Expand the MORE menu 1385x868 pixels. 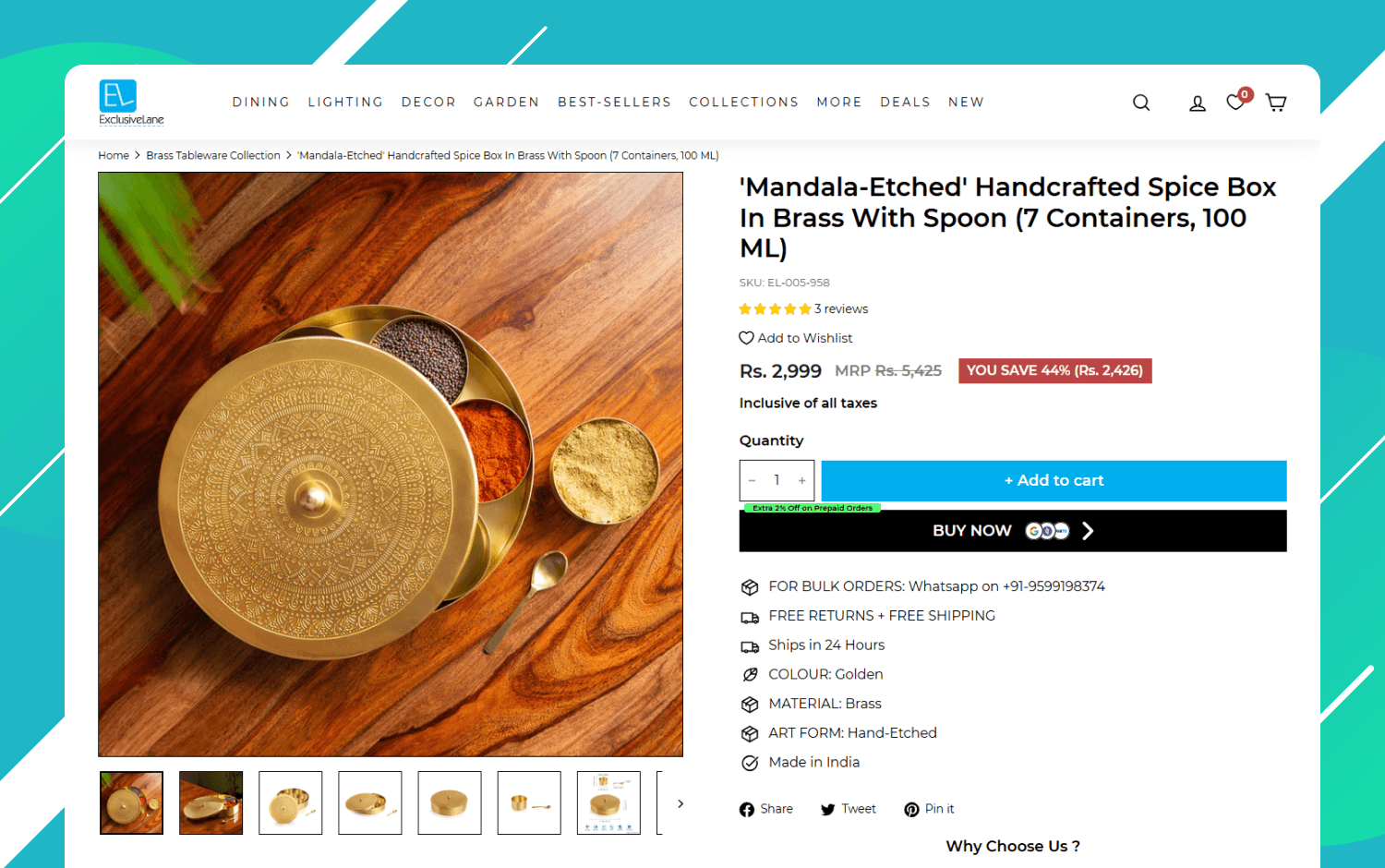point(839,102)
